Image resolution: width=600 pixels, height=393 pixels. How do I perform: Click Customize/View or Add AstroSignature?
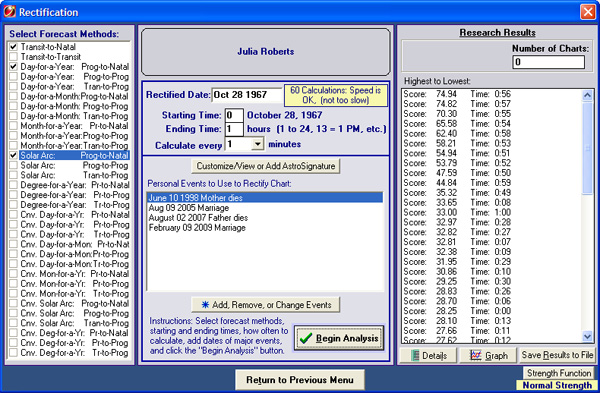[266, 166]
